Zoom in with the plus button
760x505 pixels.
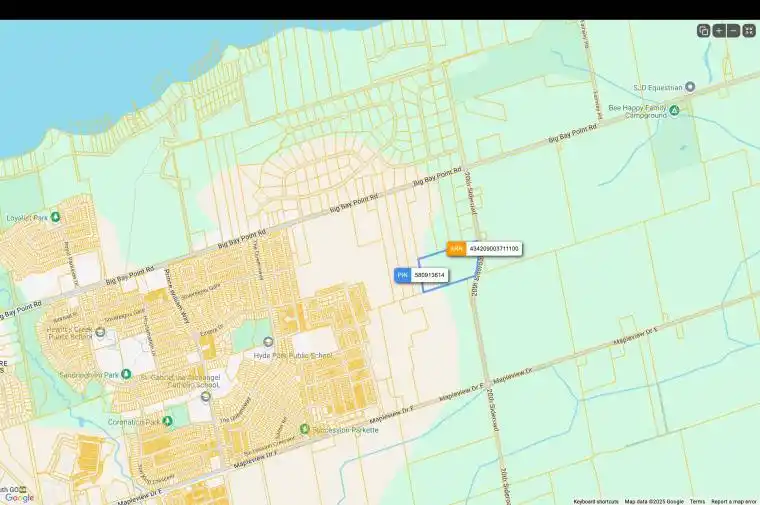click(x=719, y=31)
